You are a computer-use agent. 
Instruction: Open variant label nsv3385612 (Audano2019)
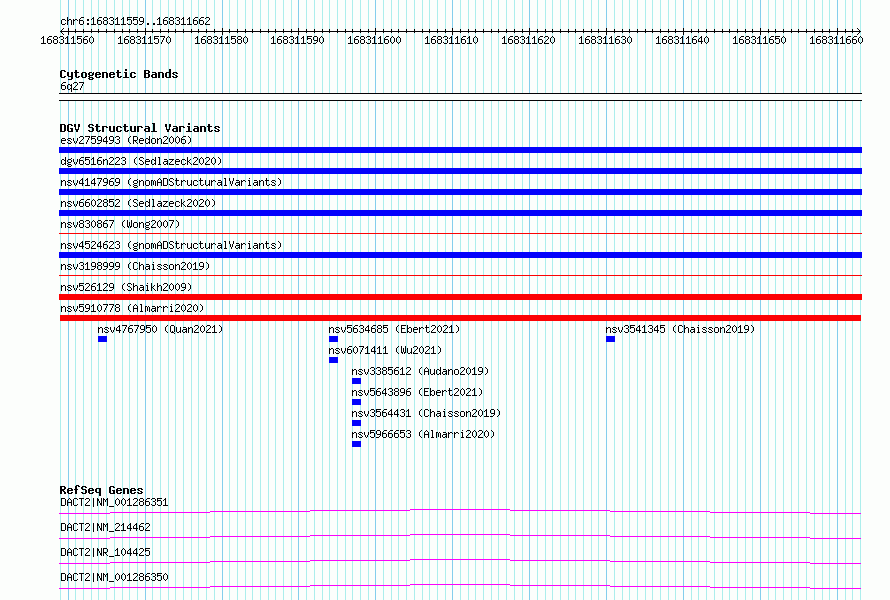tap(420, 371)
